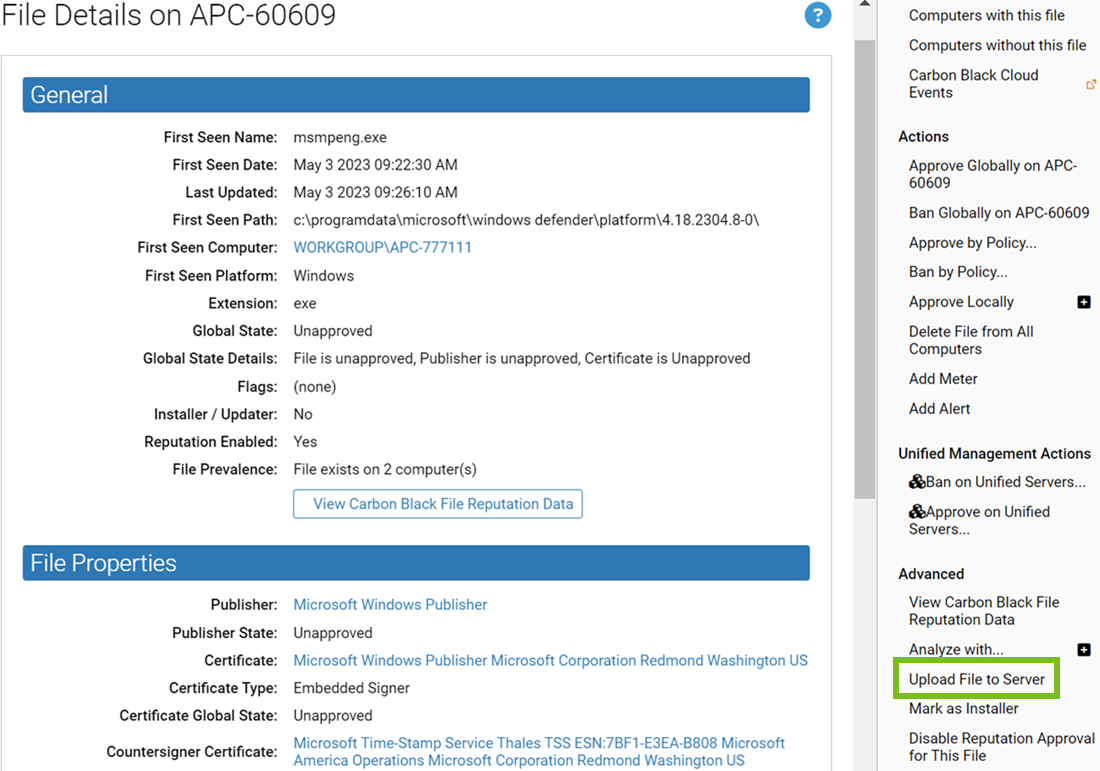
Task: Click the unified servers icon beside Ban on Unified Servers
Action: tap(918, 481)
